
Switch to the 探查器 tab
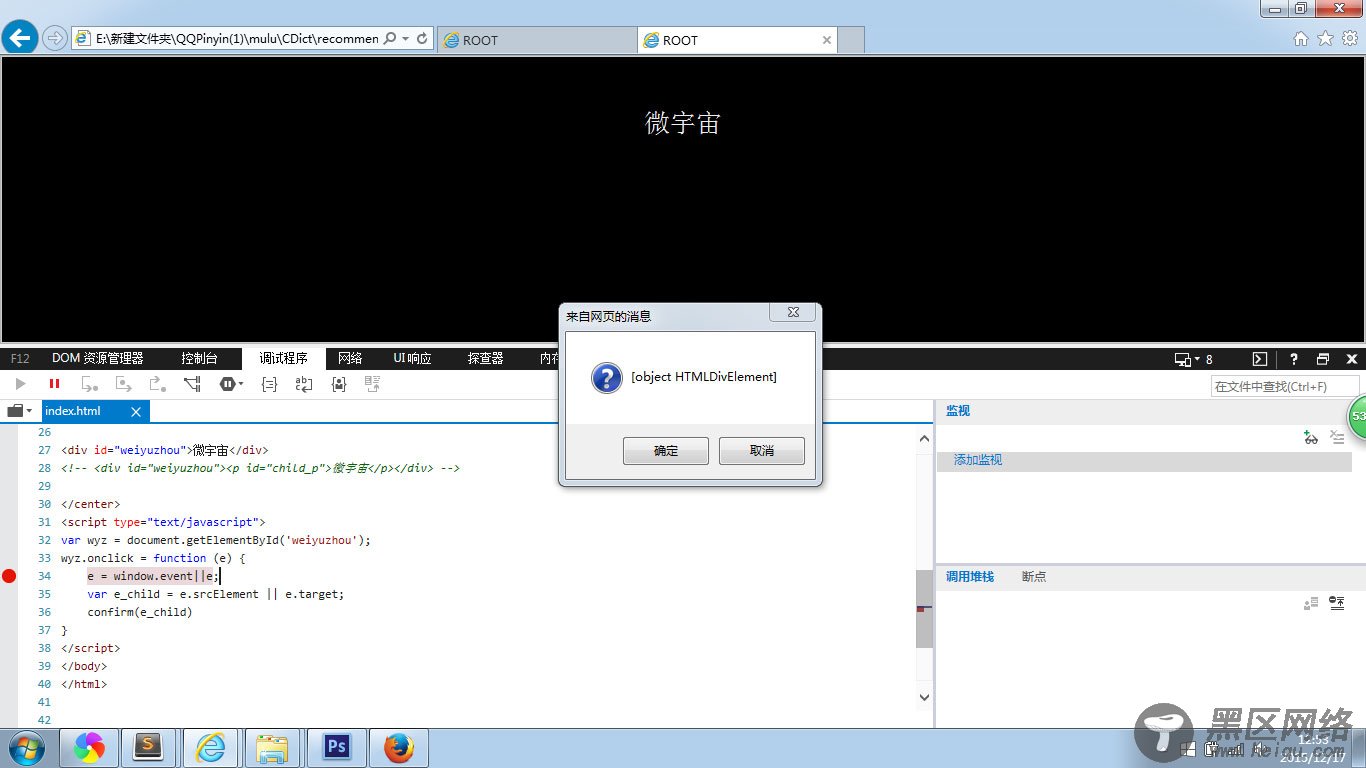[x=485, y=359]
